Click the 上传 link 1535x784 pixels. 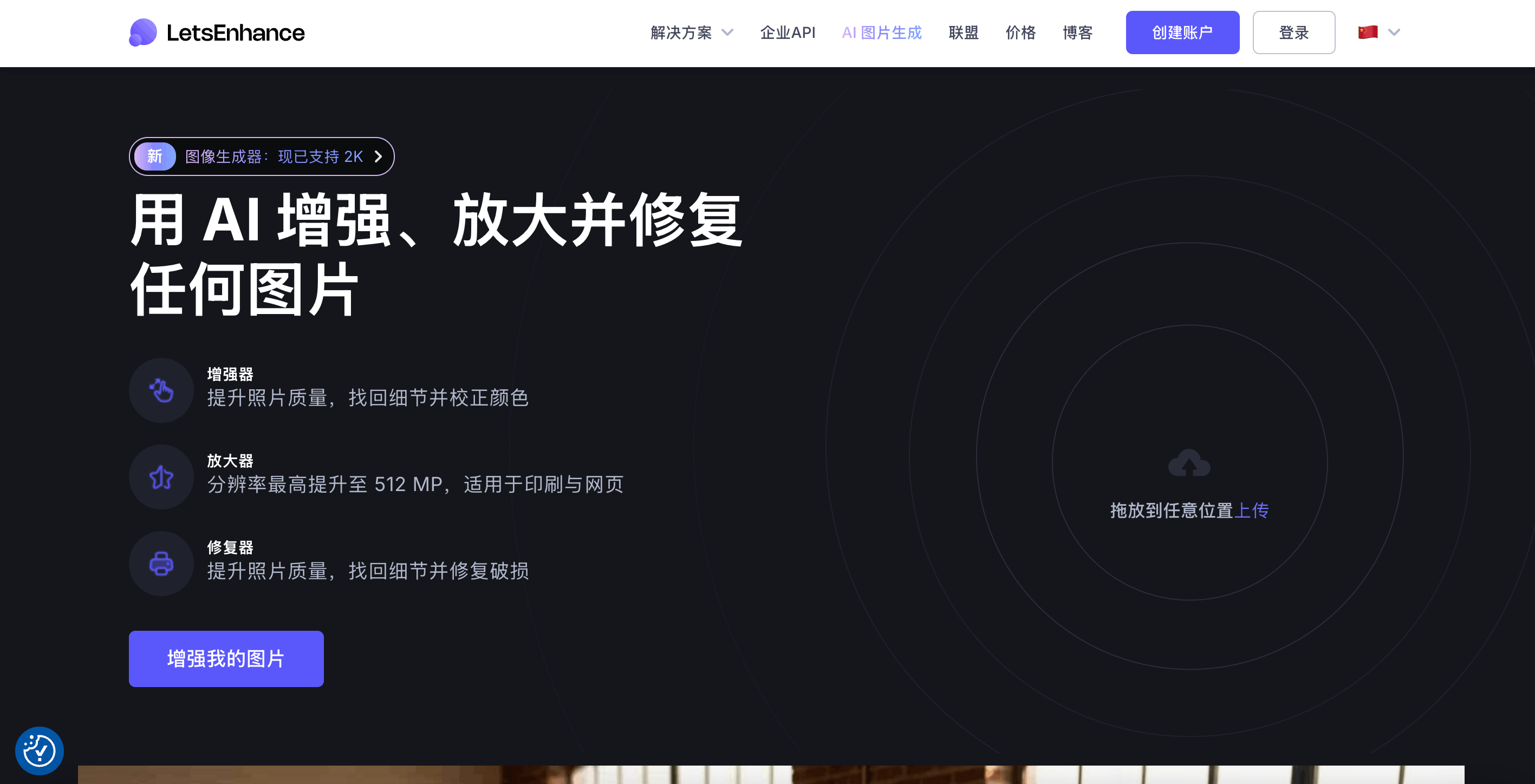click(x=1251, y=511)
